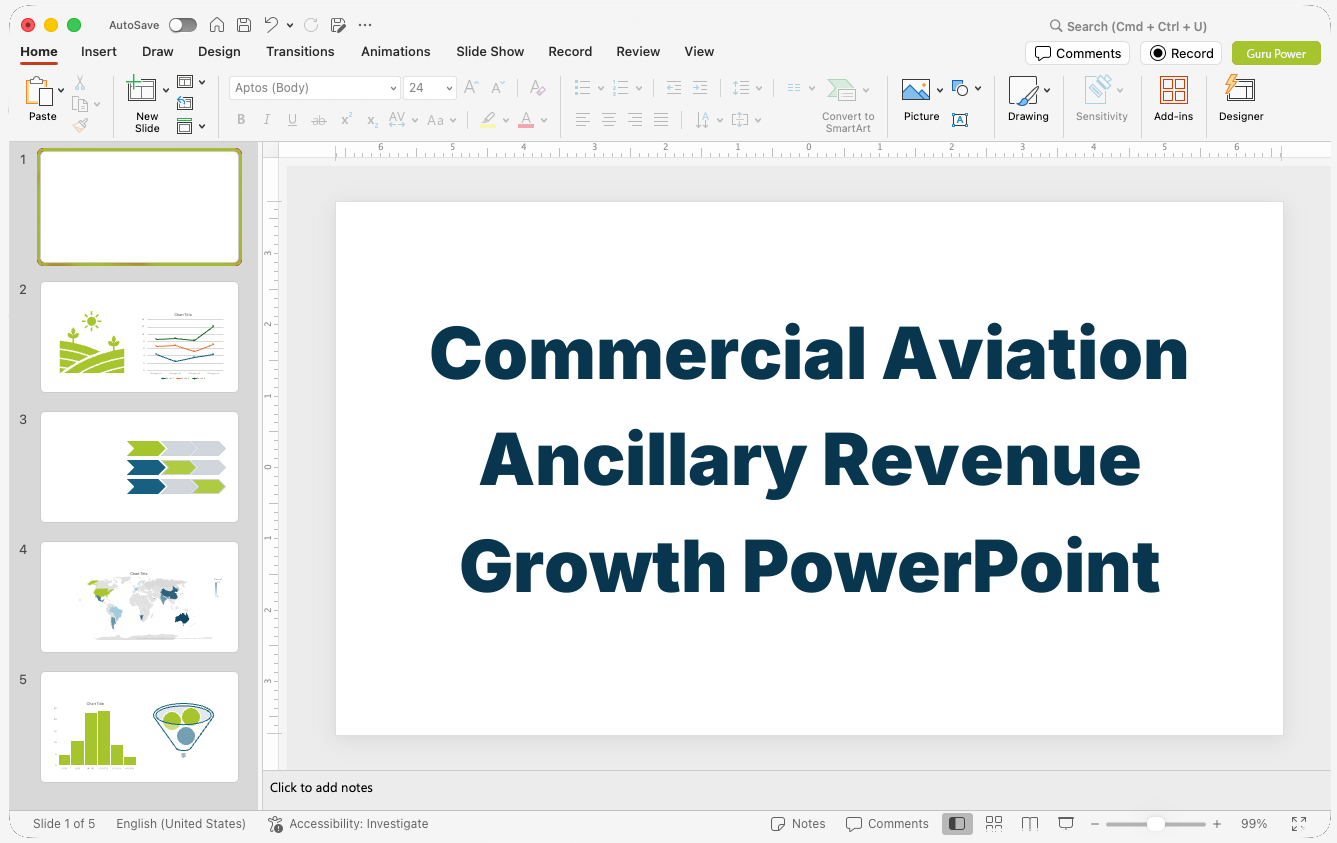Expand the Shapes dropdown arrow
This screenshot has height=843, width=1337.
(978, 88)
